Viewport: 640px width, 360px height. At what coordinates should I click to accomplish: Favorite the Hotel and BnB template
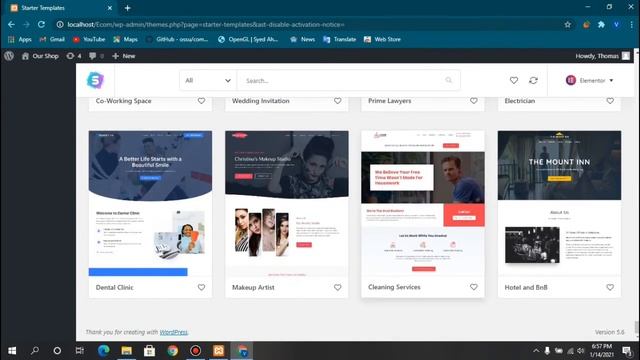click(610, 287)
